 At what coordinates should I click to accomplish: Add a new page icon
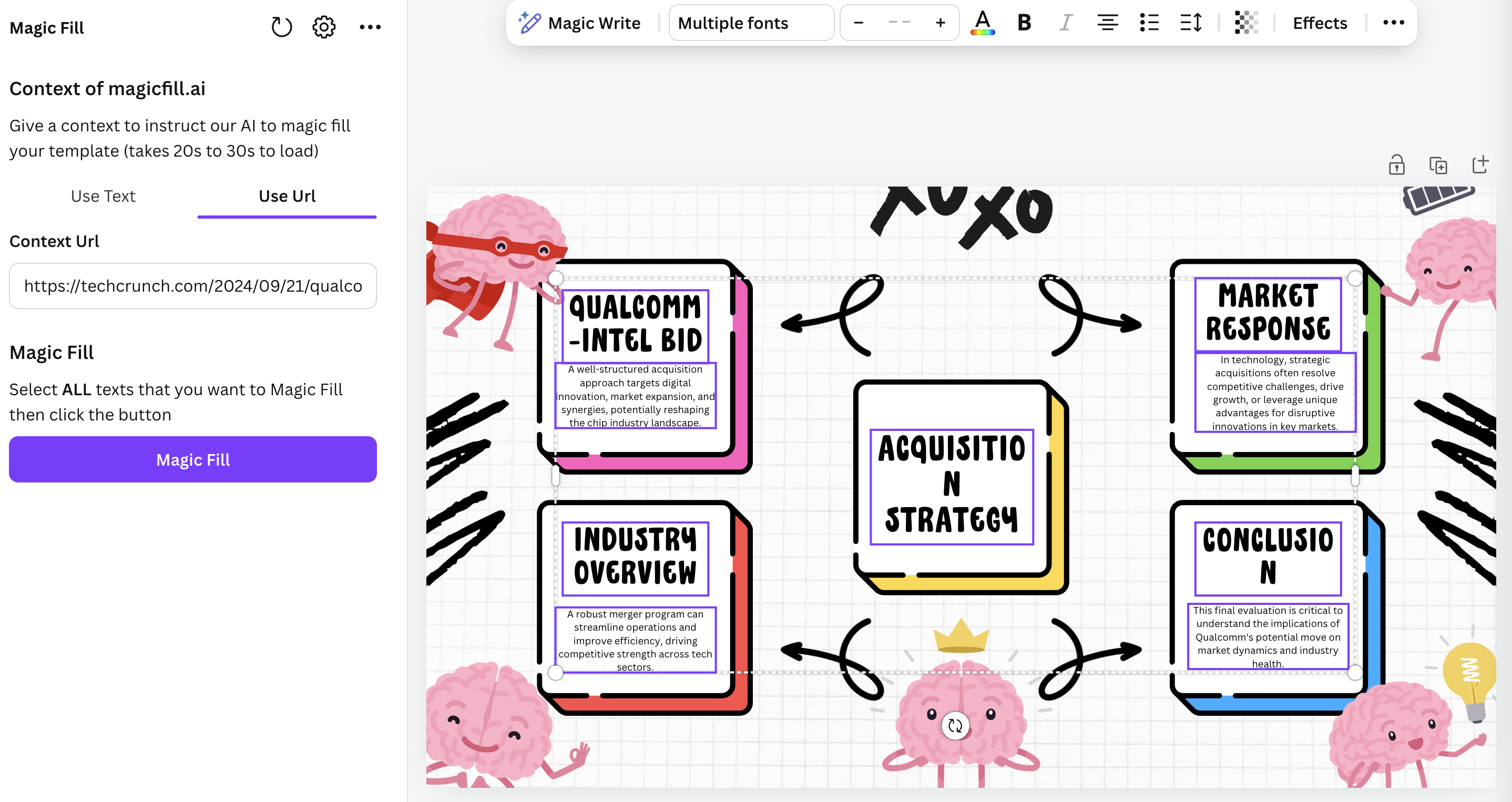(1480, 165)
